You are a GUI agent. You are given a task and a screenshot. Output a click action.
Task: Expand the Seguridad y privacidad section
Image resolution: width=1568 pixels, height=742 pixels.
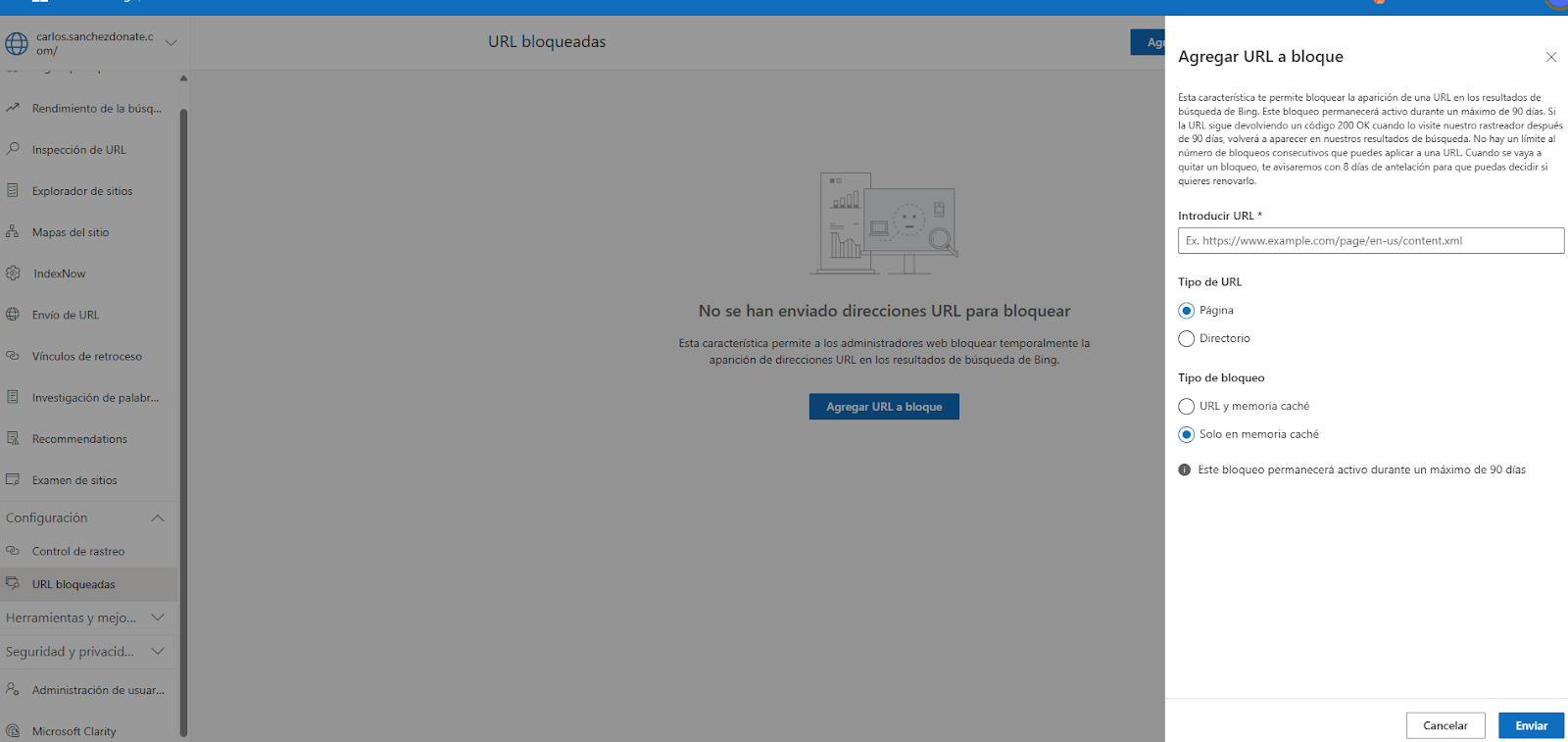coord(157,651)
